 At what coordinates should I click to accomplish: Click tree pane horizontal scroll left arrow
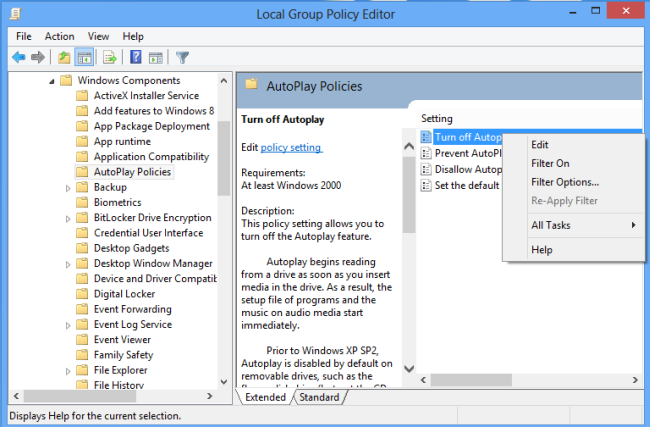(x=16, y=396)
